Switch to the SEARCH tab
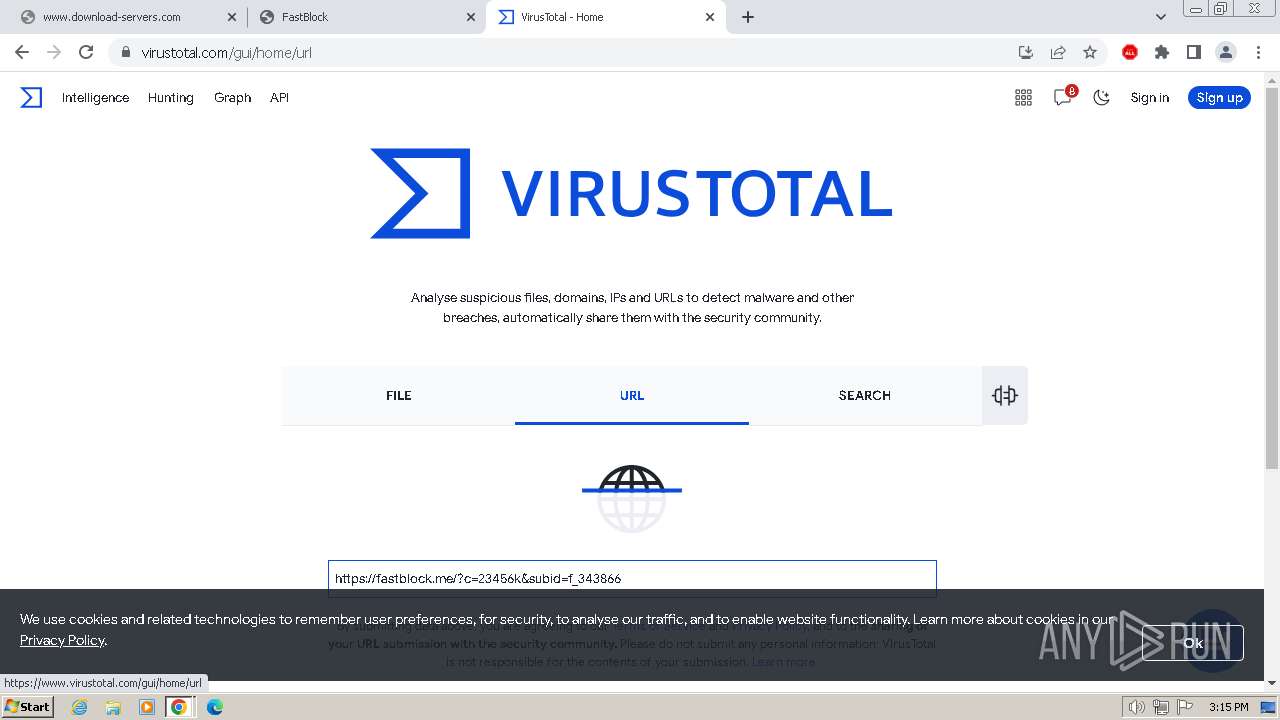 [865, 395]
